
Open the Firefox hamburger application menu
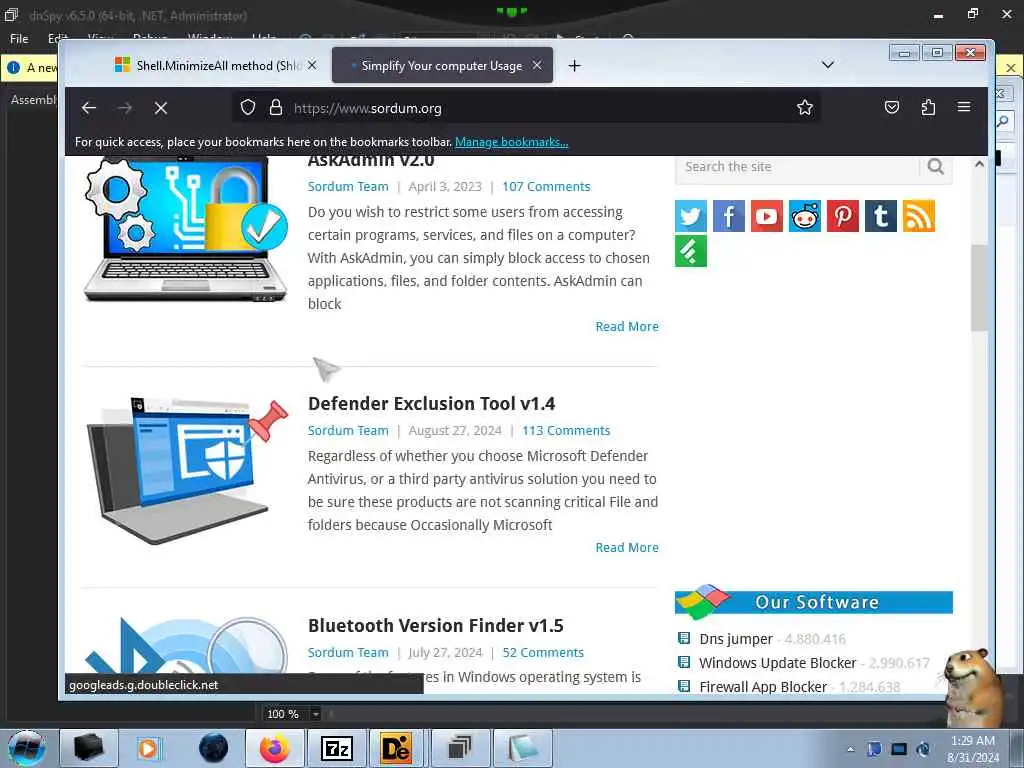[x=964, y=107]
